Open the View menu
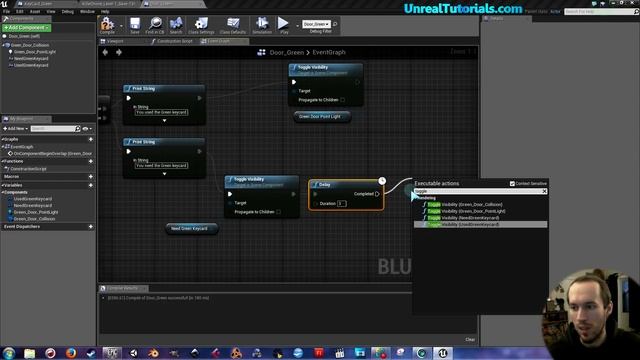Viewport: 640px width, 360px height. [51, 11]
